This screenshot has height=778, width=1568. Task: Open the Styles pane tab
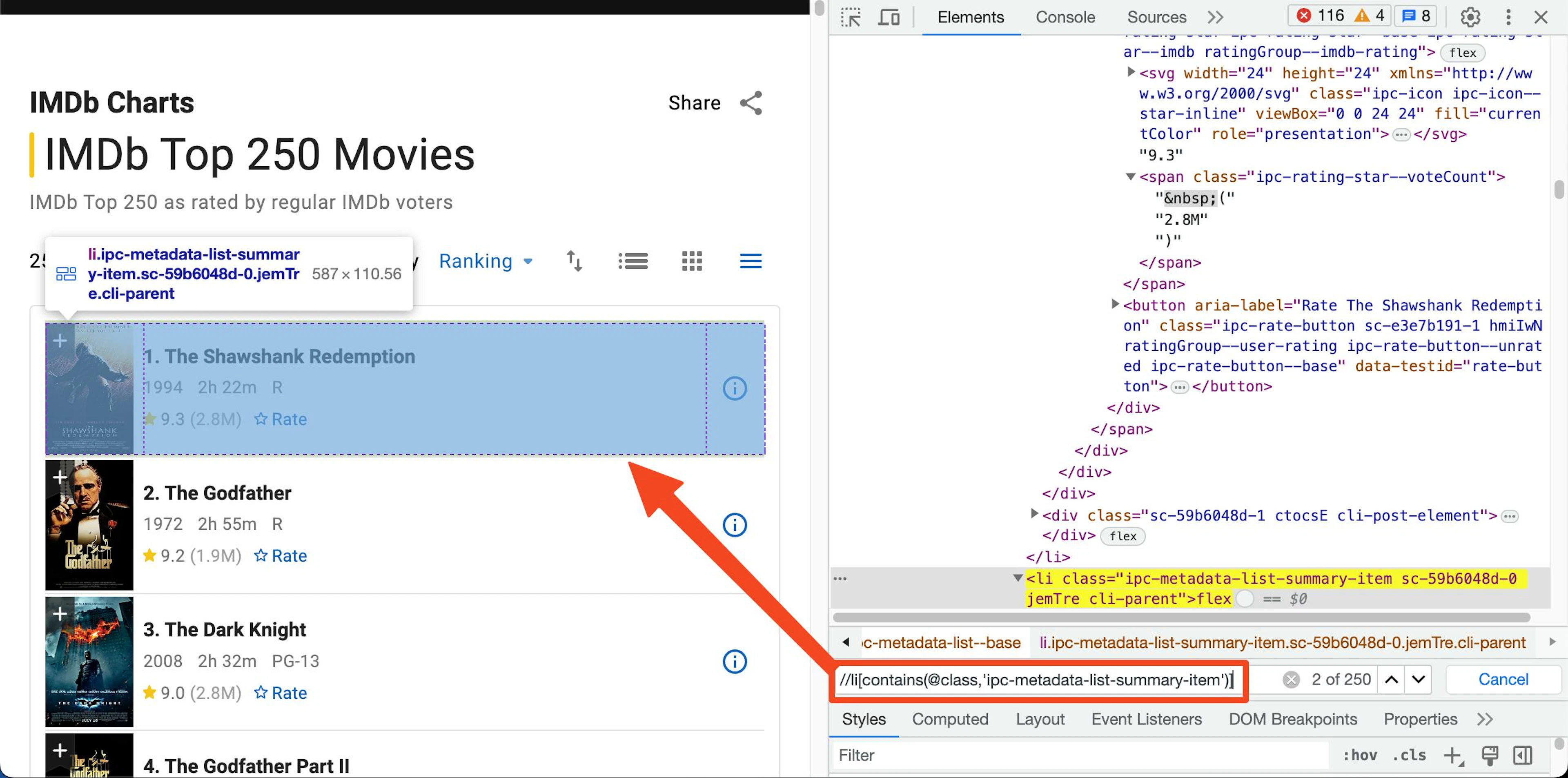(864, 719)
